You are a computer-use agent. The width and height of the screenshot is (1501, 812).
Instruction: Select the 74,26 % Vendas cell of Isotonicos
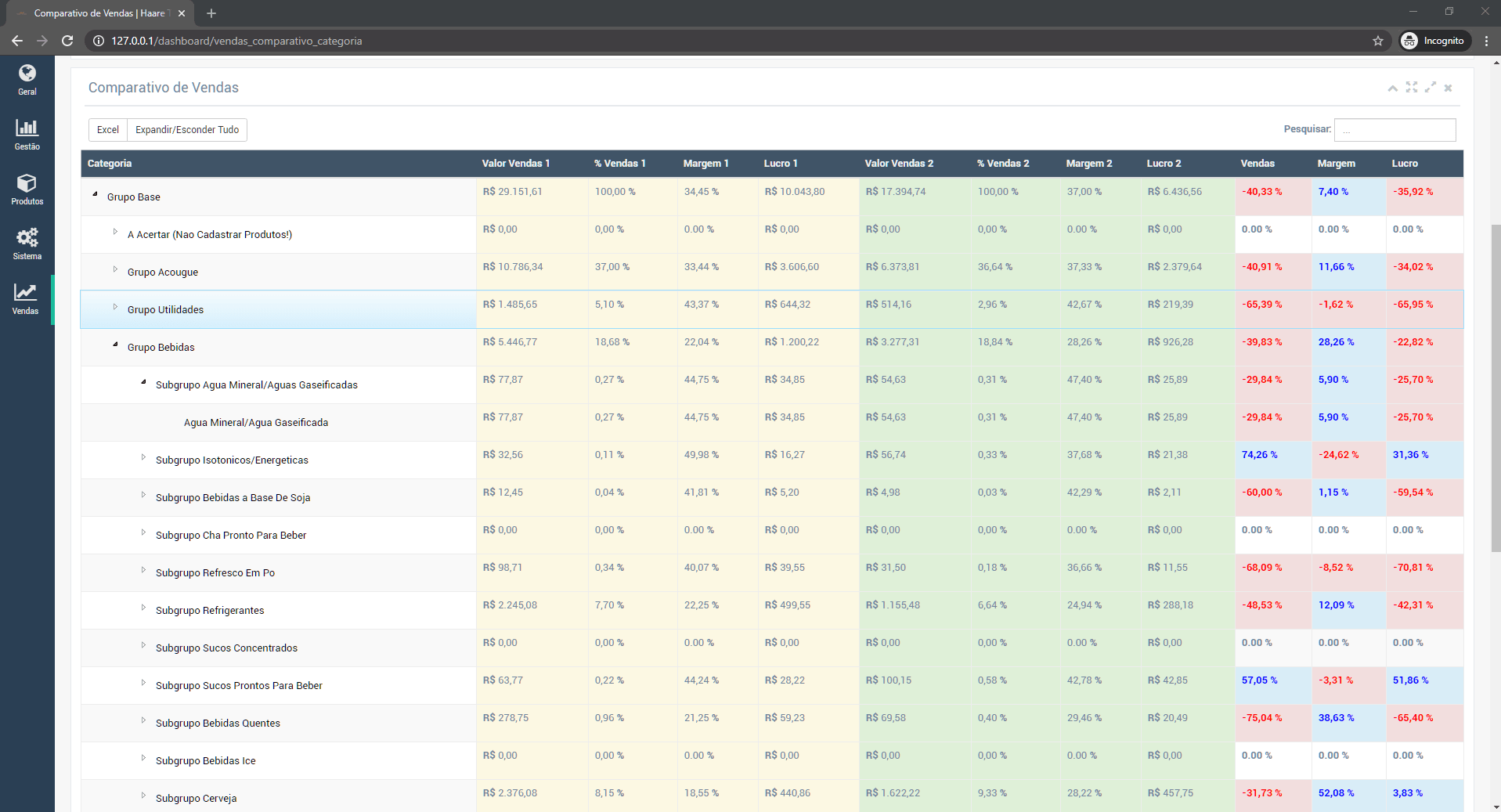click(x=1273, y=460)
